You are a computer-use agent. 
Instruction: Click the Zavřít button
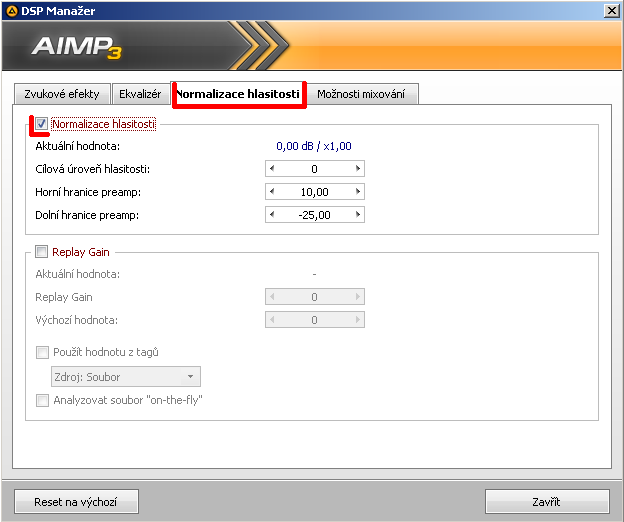click(x=547, y=502)
